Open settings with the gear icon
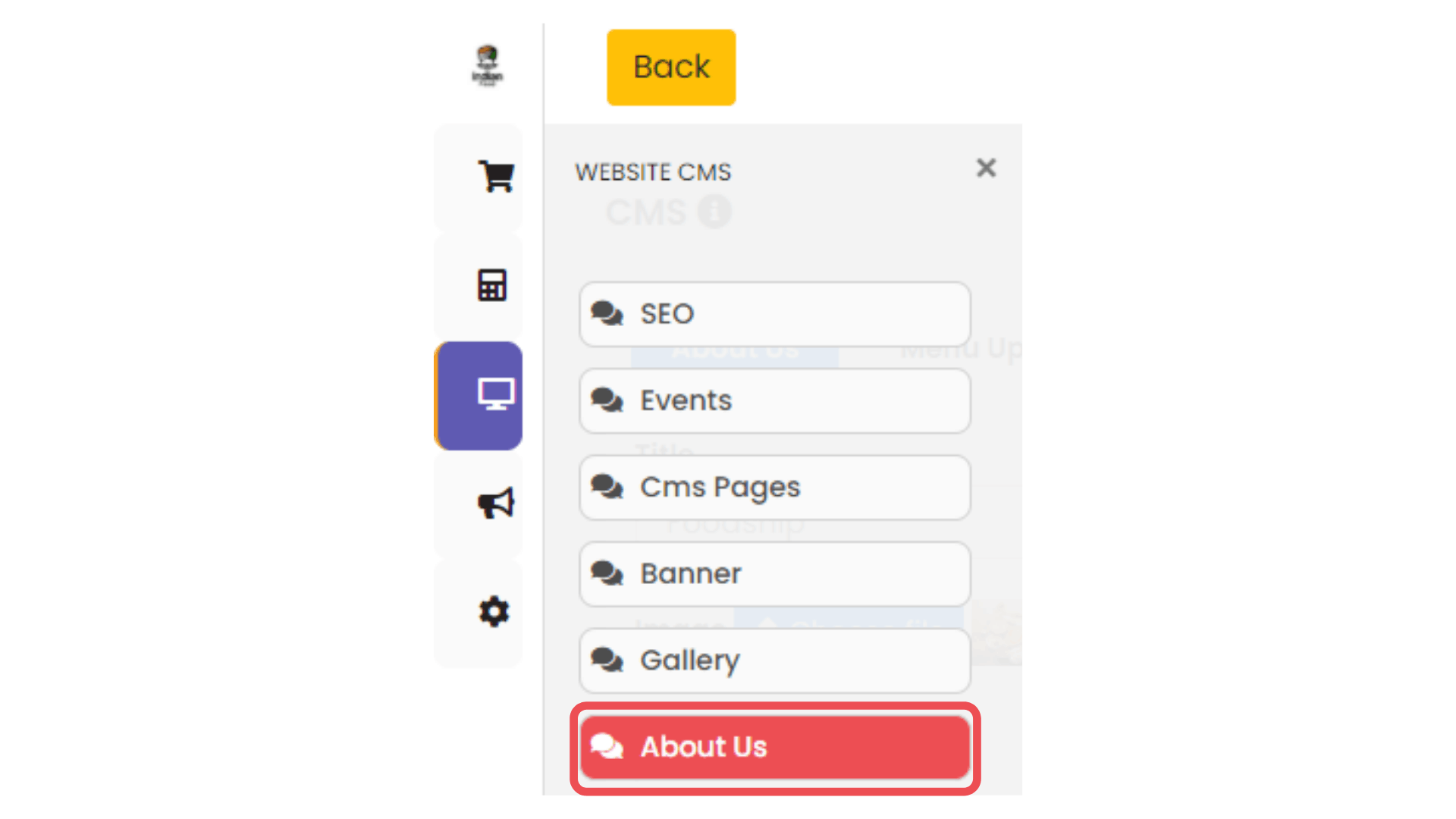1456x819 pixels. [x=494, y=611]
